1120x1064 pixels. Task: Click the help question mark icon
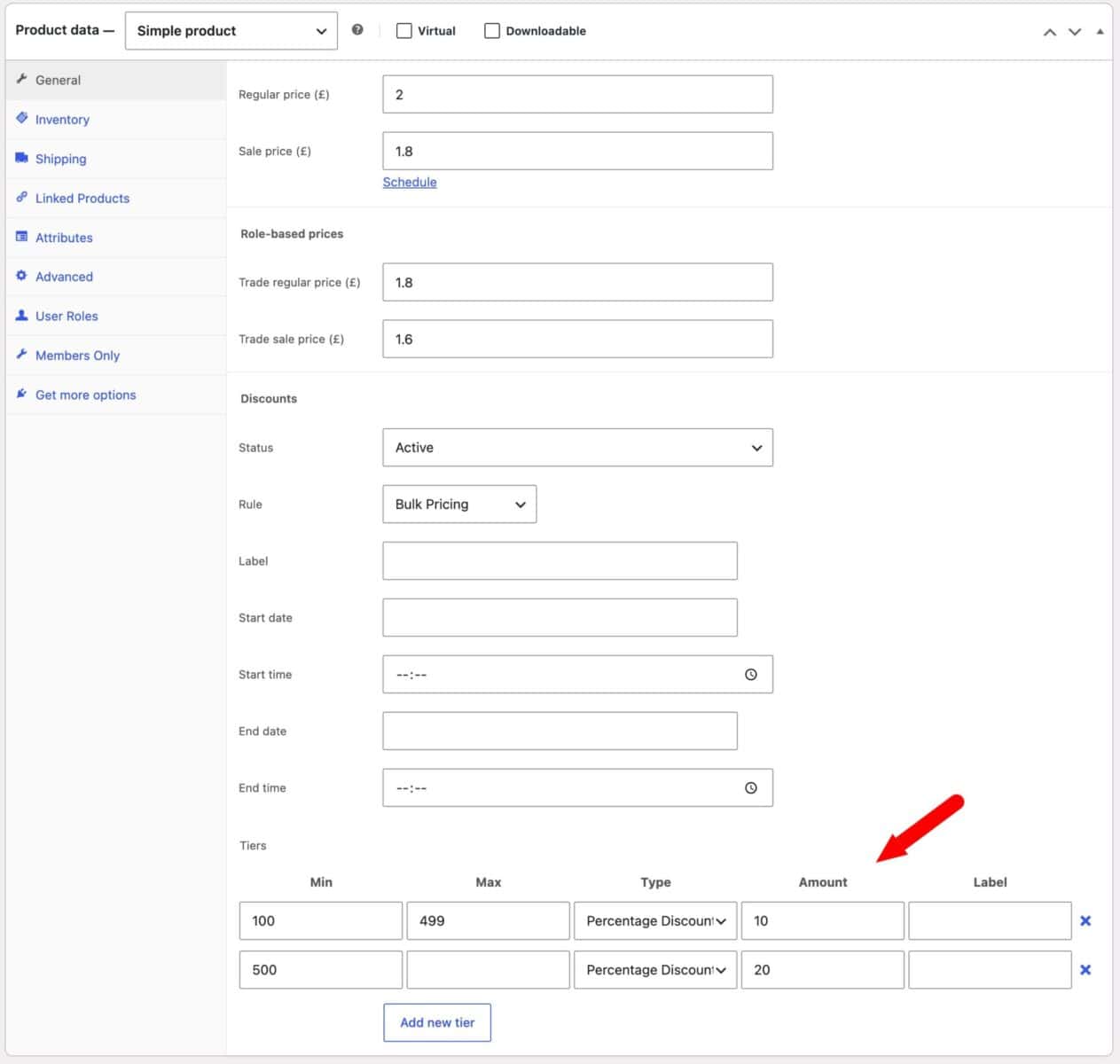[357, 30]
